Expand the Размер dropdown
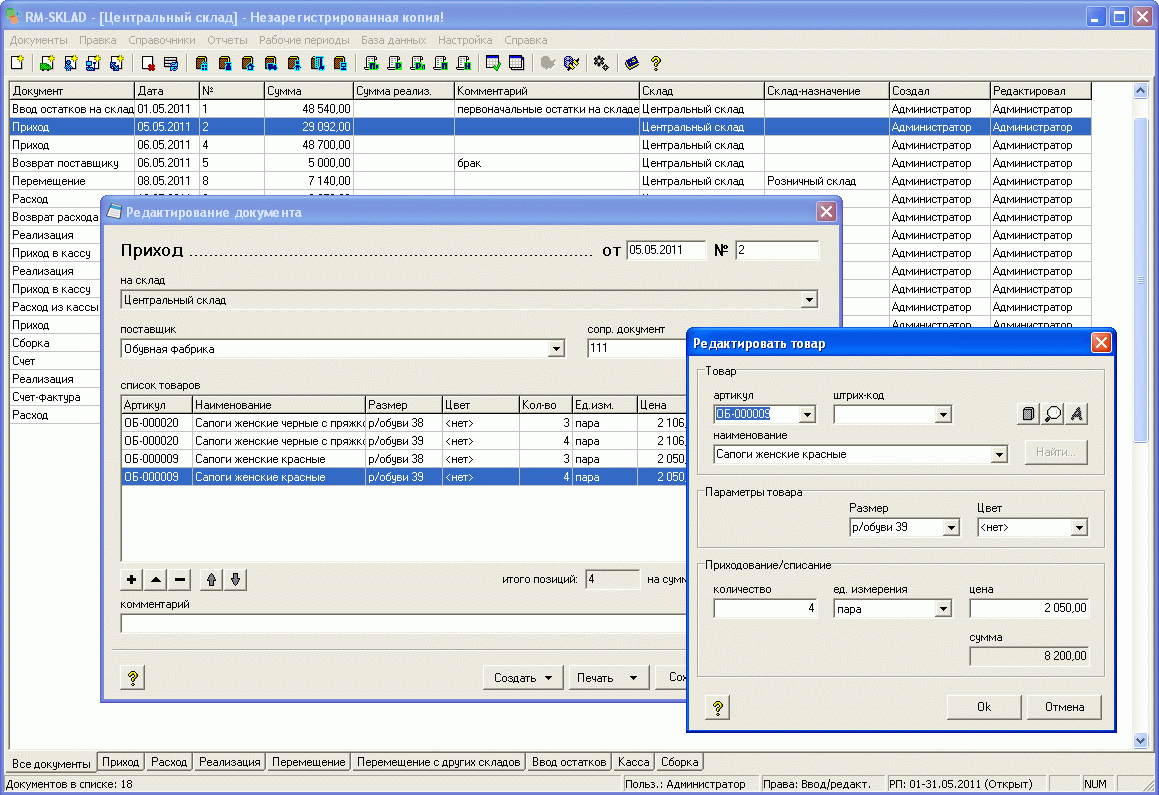The height and width of the screenshot is (795, 1159). [952, 527]
